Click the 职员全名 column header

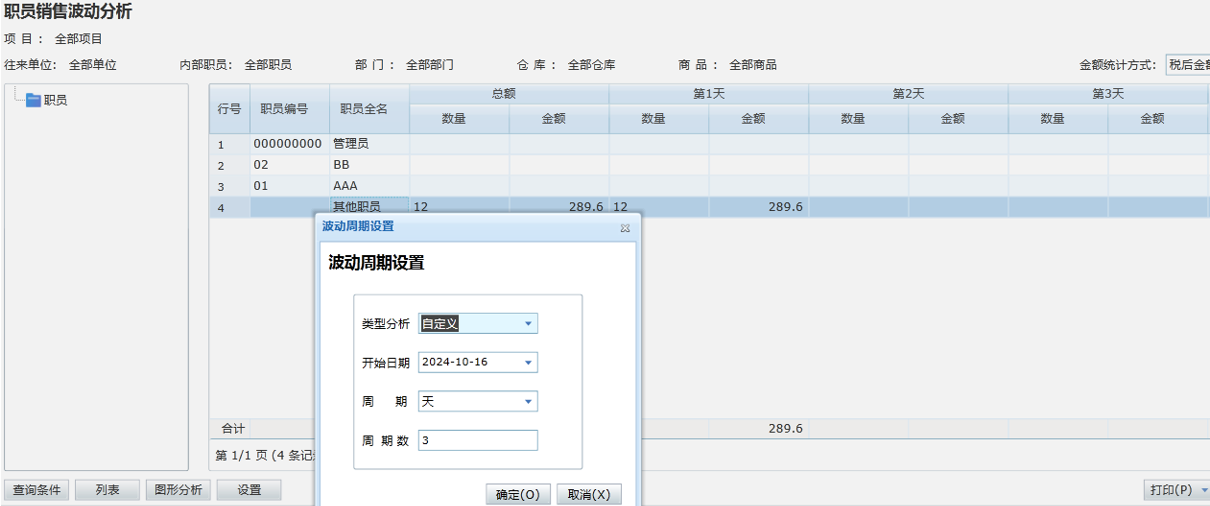(x=364, y=109)
